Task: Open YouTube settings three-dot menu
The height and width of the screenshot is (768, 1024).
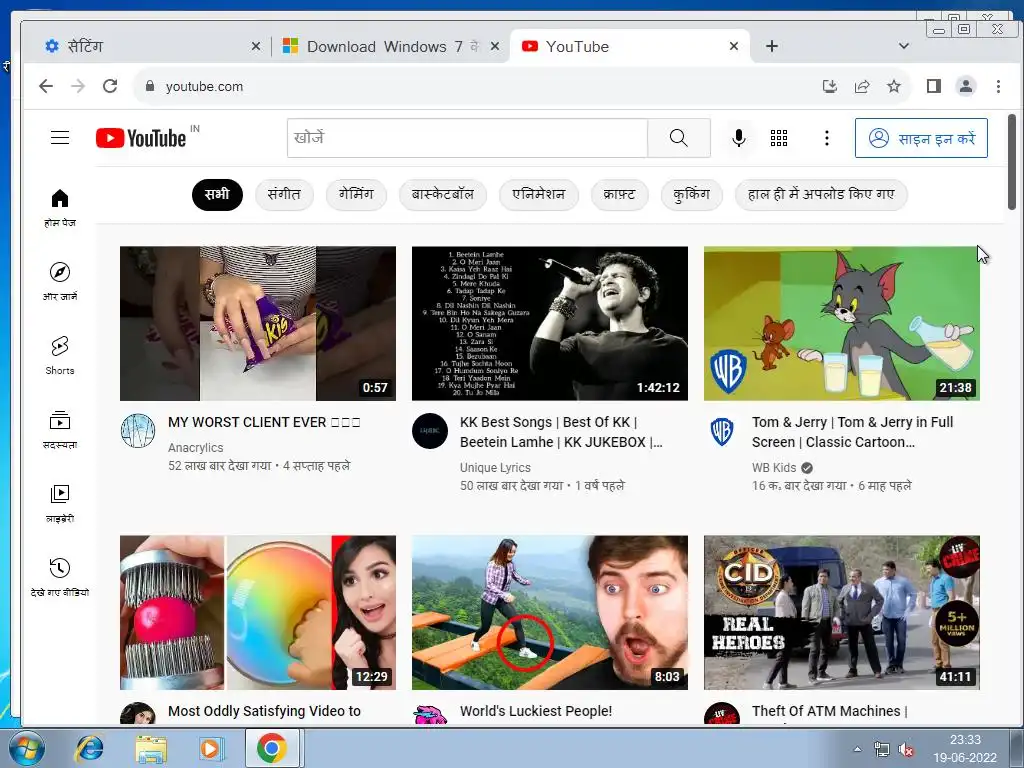Action: 827,138
